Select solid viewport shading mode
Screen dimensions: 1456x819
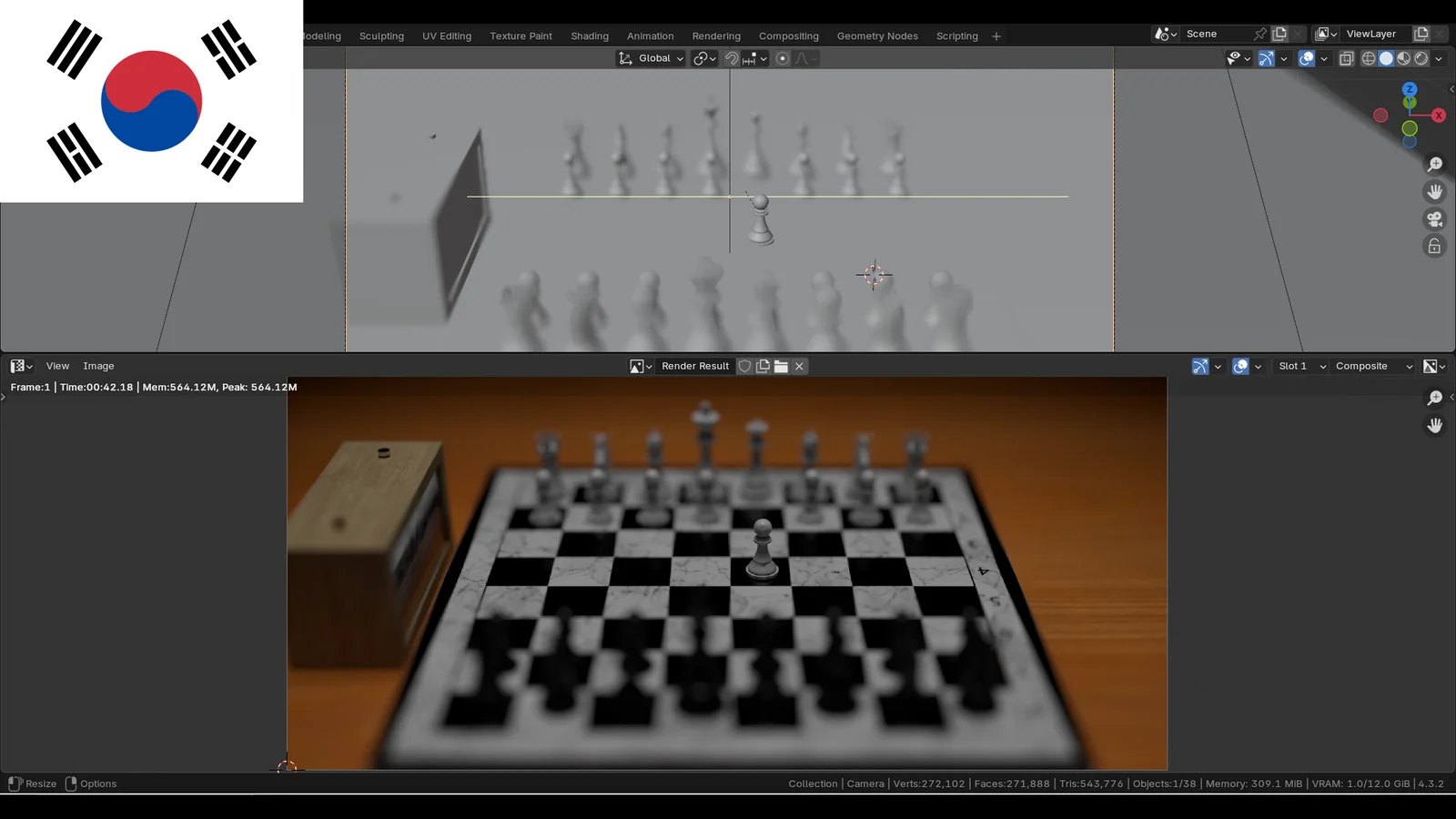pos(1386,58)
